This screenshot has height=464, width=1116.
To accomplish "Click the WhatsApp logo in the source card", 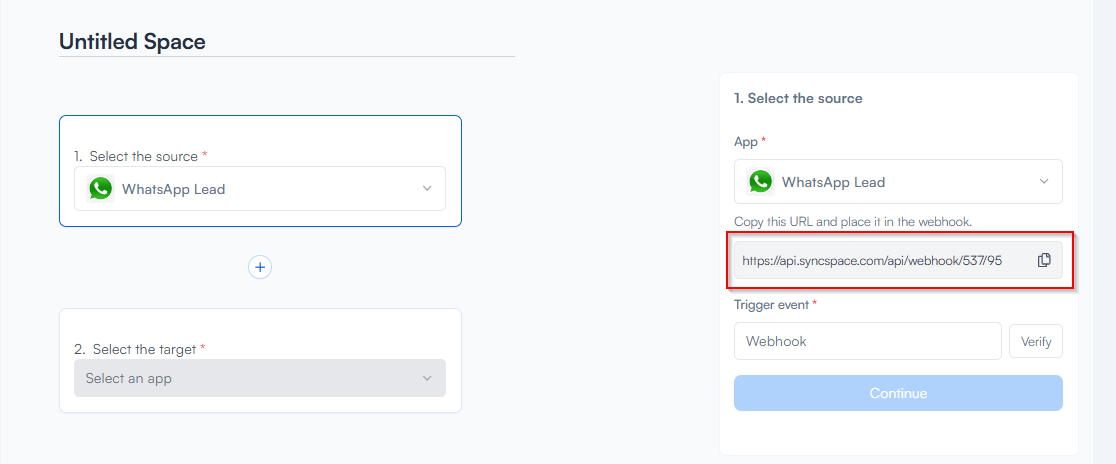I will [x=100, y=189].
